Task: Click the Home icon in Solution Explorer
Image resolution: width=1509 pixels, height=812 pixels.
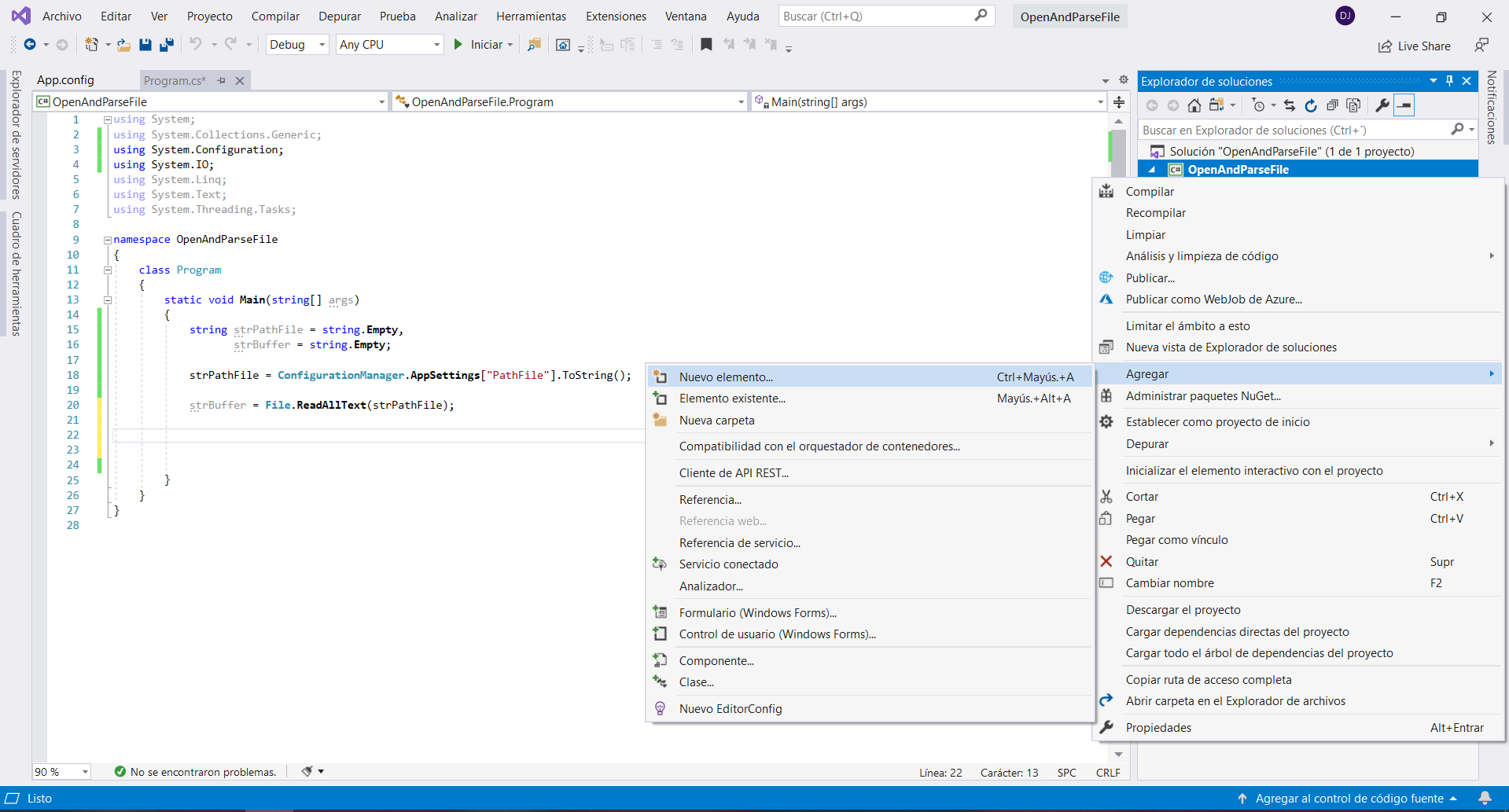Action: tap(1194, 105)
